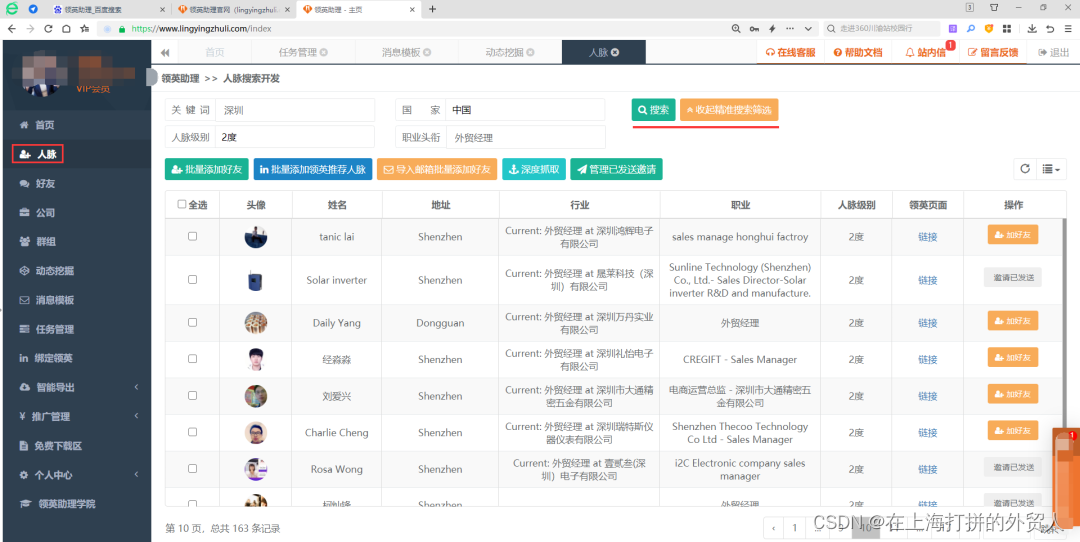Click the avatar thumbnail of tanic lai

pyautogui.click(x=256, y=237)
